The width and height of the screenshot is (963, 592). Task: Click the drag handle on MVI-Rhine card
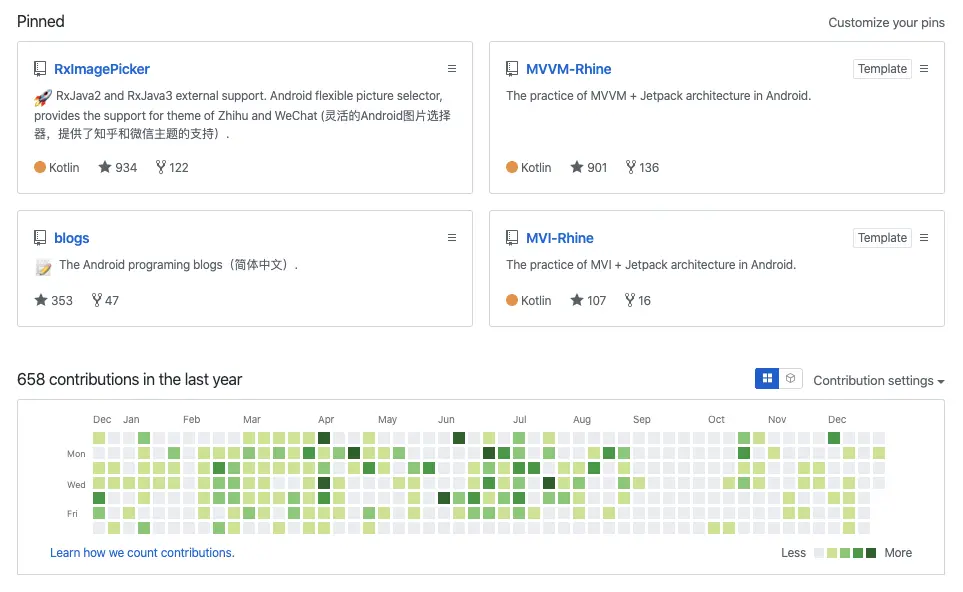point(924,238)
